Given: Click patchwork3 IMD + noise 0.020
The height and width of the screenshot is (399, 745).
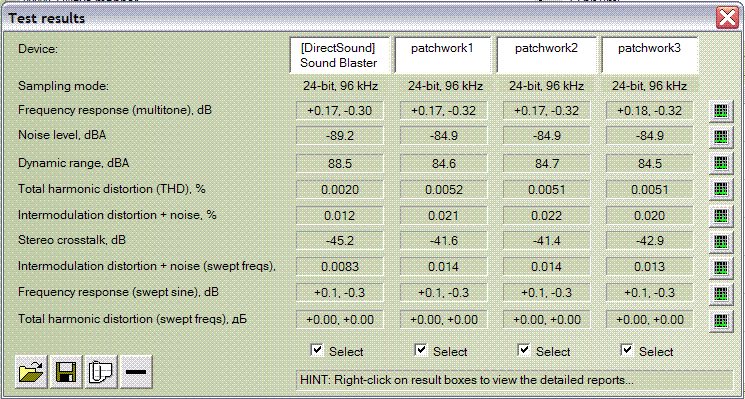Looking at the screenshot, I should (649, 215).
